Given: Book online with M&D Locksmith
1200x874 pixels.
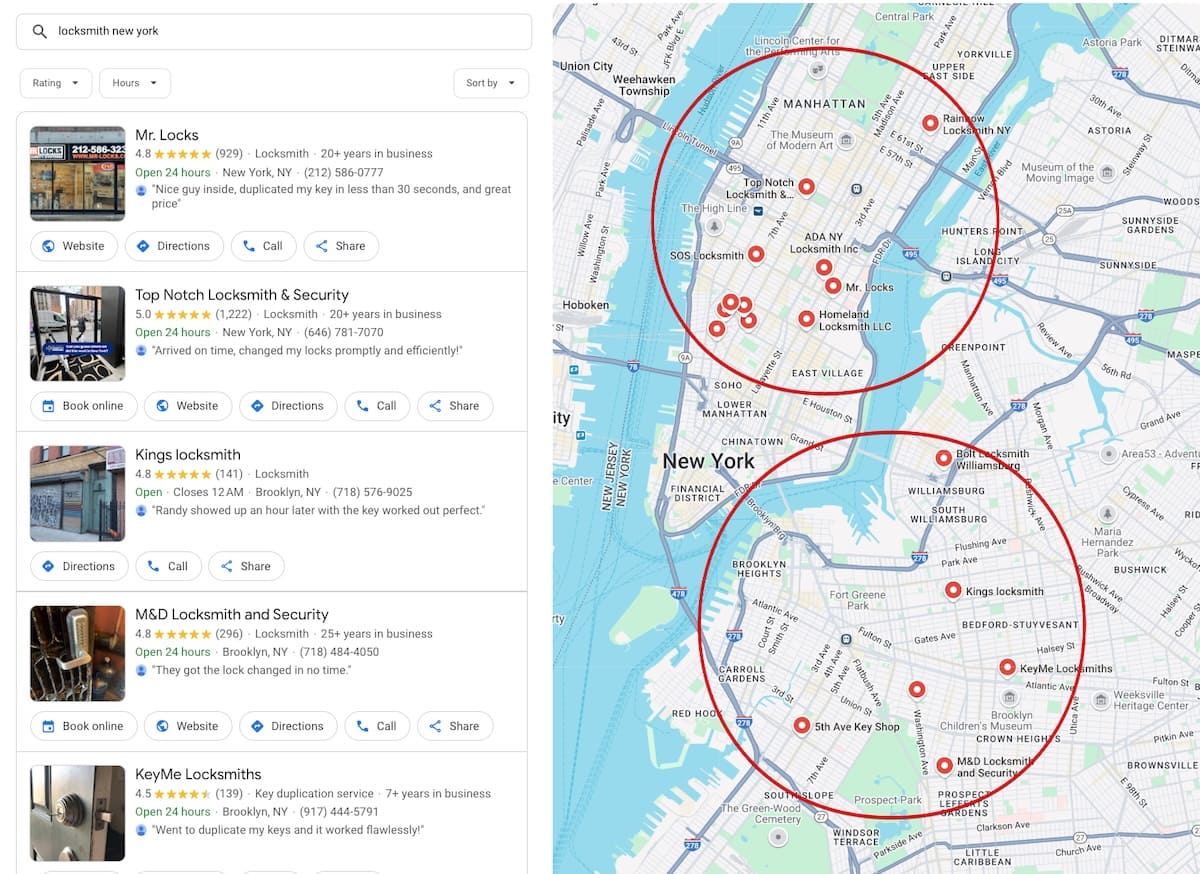Looking at the screenshot, I should [83, 726].
